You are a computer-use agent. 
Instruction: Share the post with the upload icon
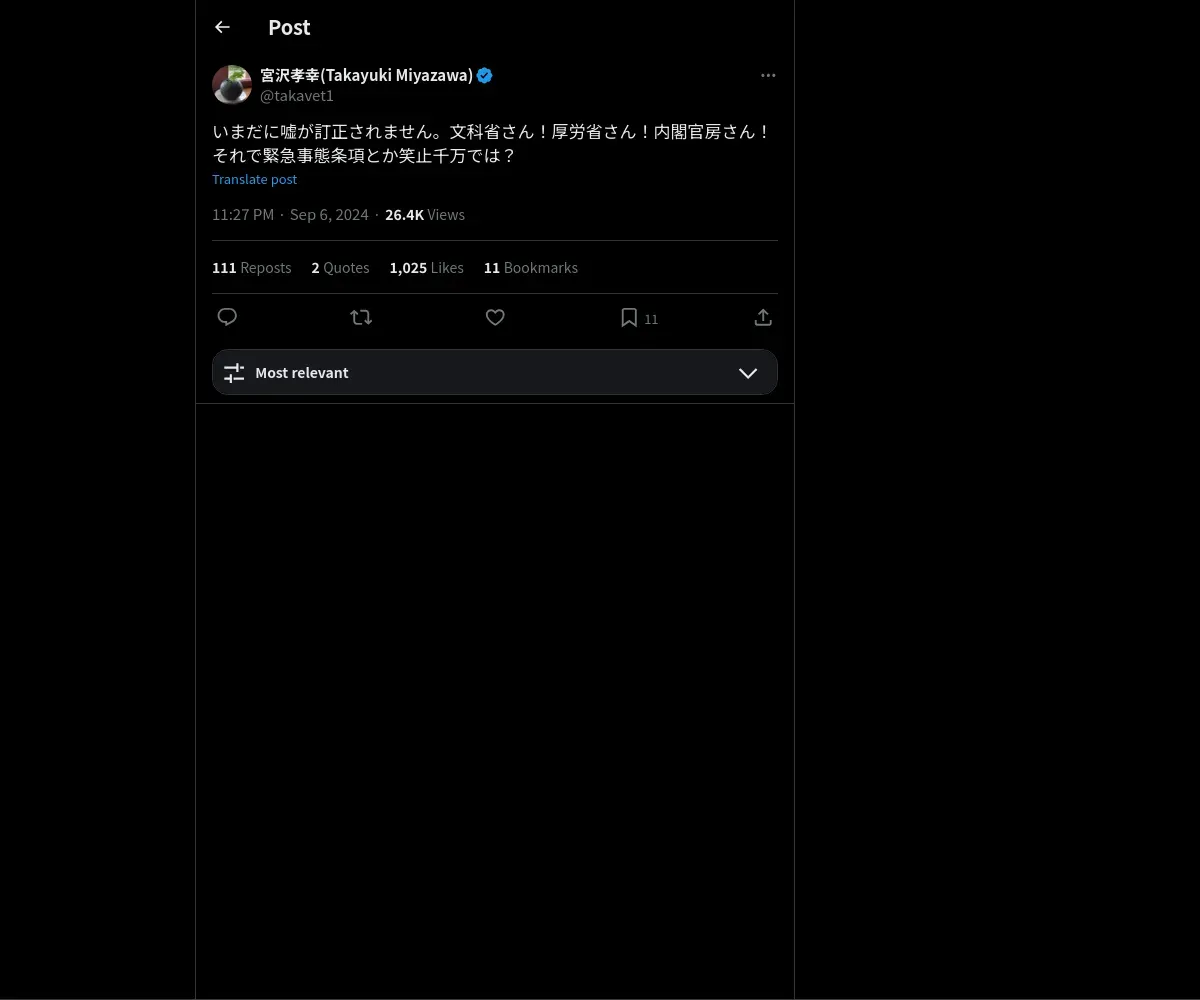[763, 317]
